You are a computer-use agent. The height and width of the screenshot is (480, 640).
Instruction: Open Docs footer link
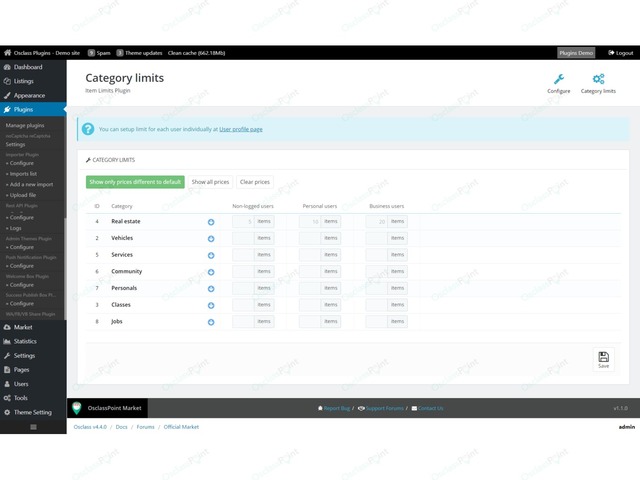(121, 427)
